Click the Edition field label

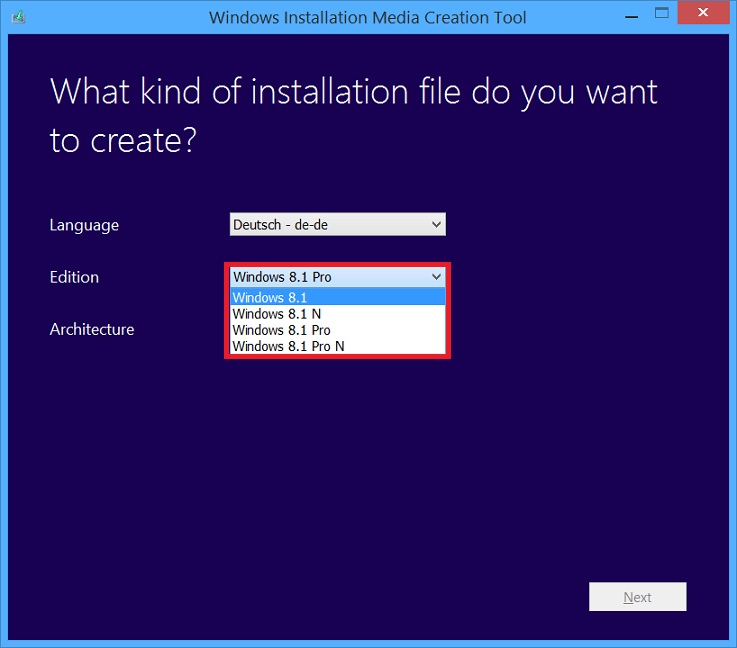(x=74, y=277)
